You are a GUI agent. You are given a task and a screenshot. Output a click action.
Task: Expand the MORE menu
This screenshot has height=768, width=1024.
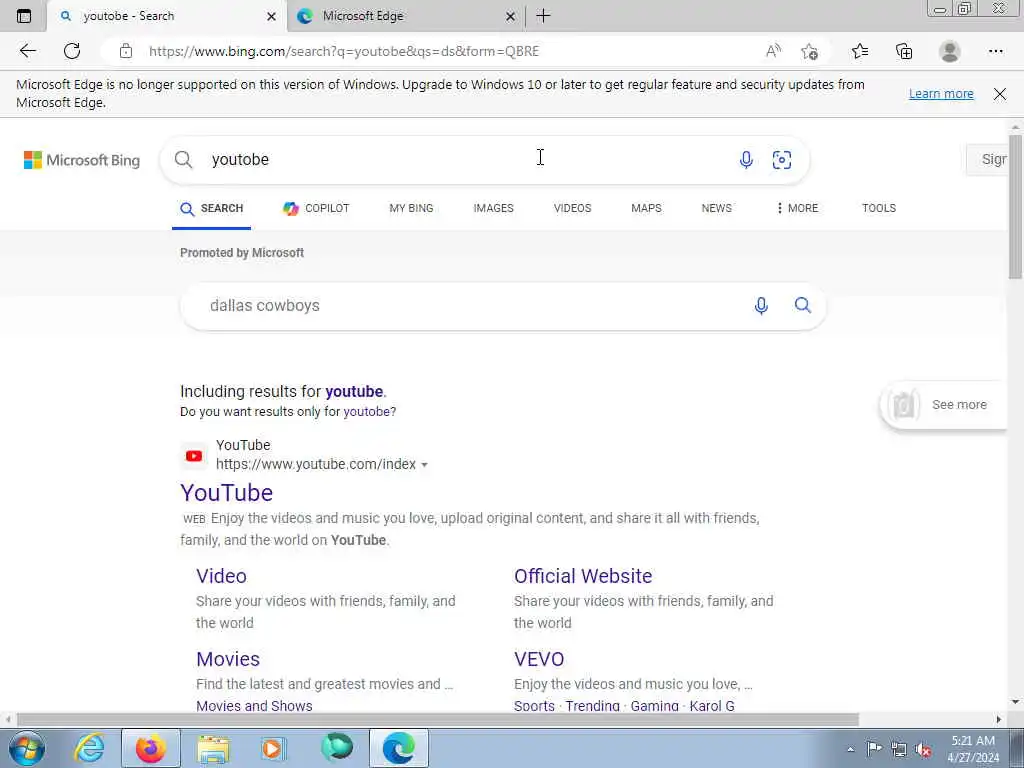[x=797, y=208]
